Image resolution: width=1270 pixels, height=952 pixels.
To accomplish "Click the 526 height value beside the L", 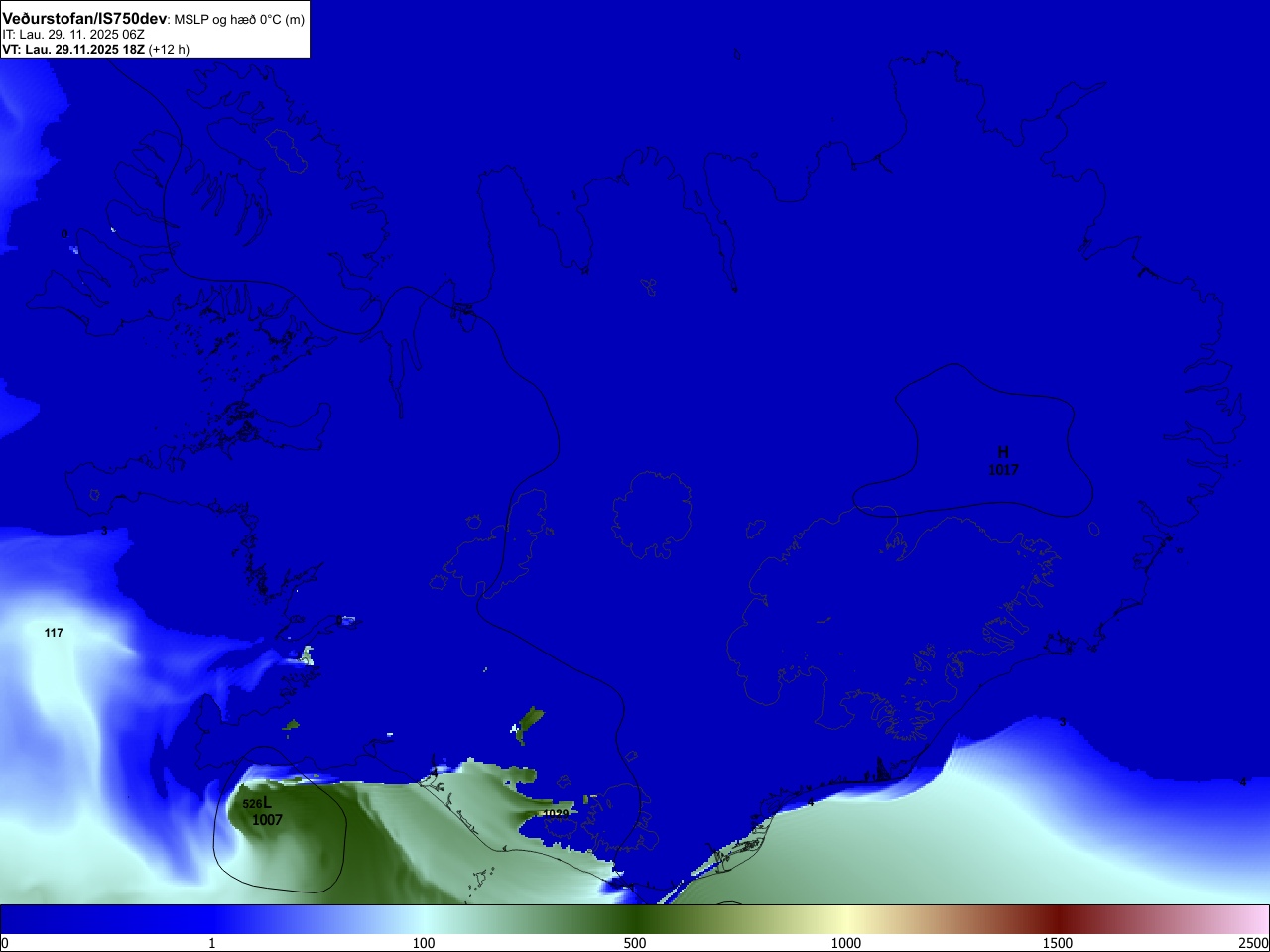I will click(252, 804).
